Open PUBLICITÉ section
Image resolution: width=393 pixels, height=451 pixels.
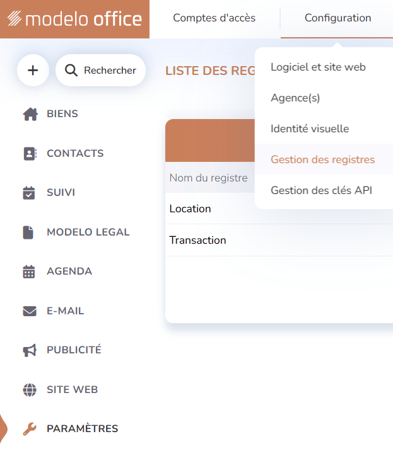coord(74,350)
